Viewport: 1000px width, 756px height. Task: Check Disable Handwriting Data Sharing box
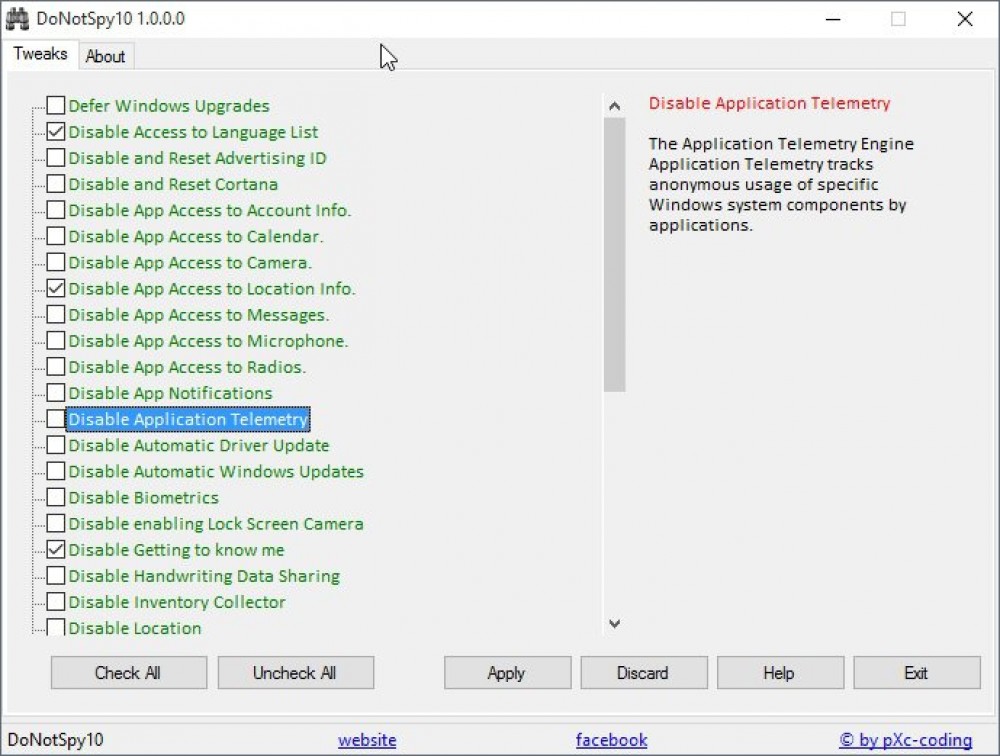(x=56, y=576)
